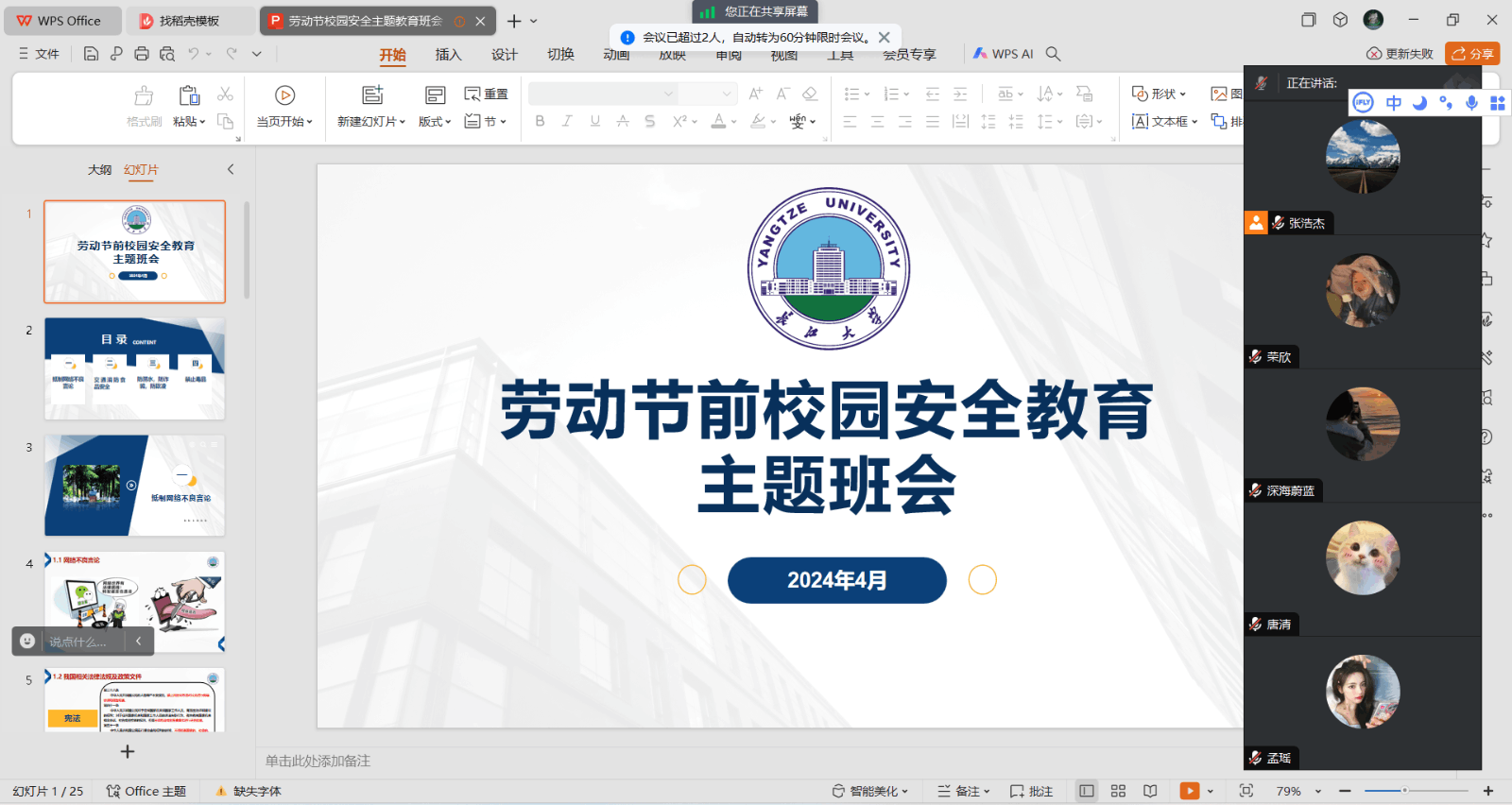This screenshot has width=1512, height=805.
Task: Click the orange 分享 share button
Action: point(1472,54)
